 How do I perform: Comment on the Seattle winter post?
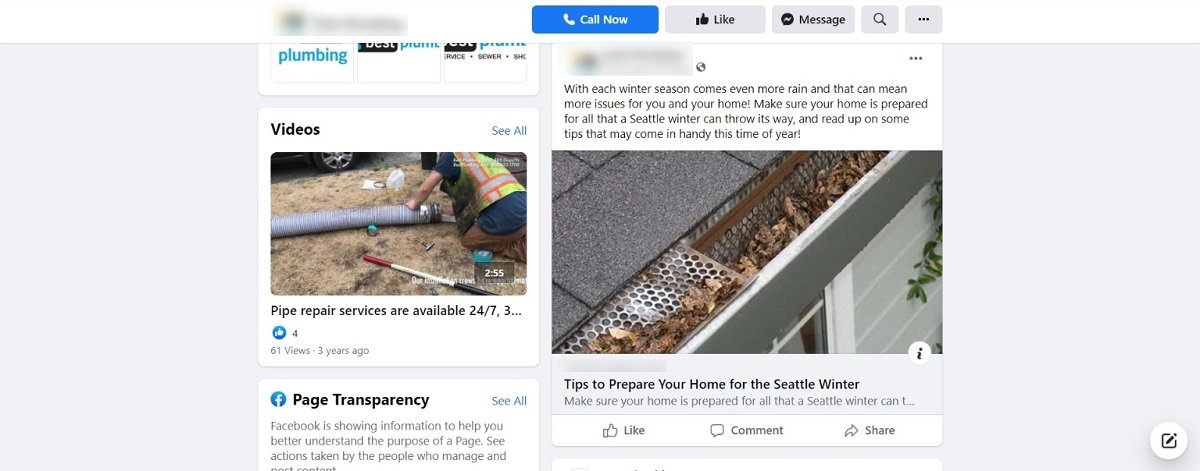point(746,430)
